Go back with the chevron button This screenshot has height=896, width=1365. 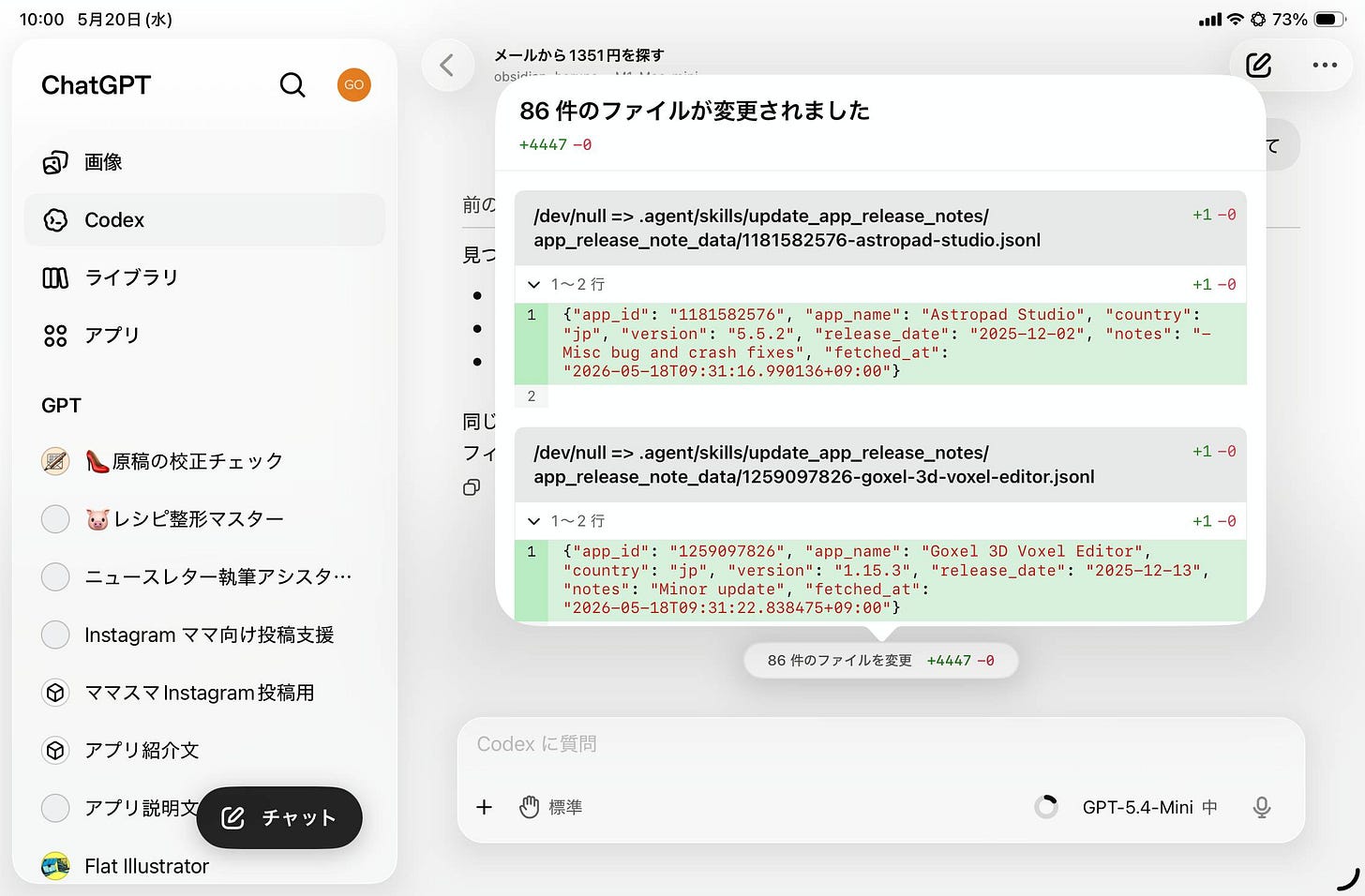447,66
